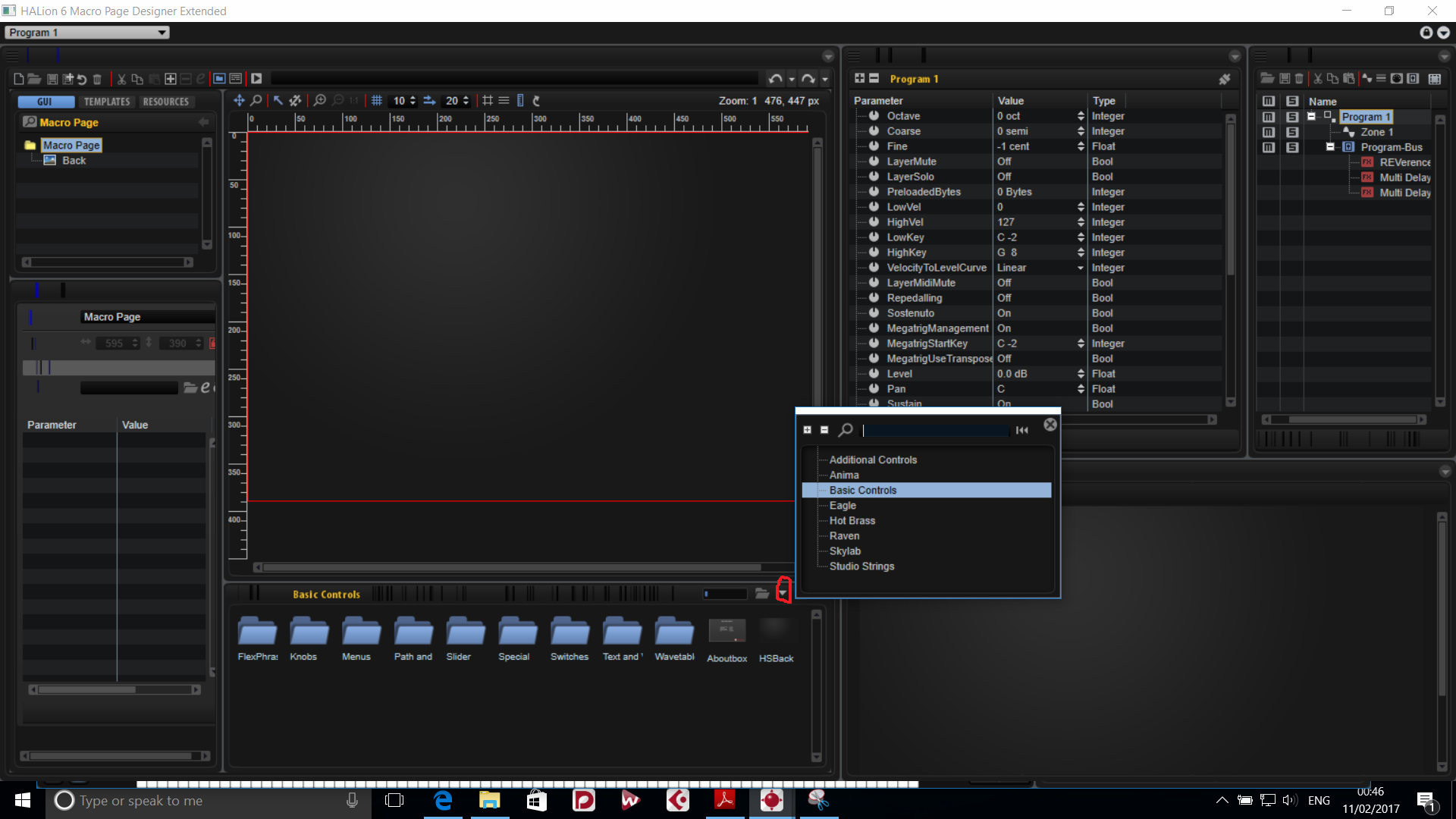
Task: Select Hot Brass in the library list
Action: pyautogui.click(x=852, y=521)
